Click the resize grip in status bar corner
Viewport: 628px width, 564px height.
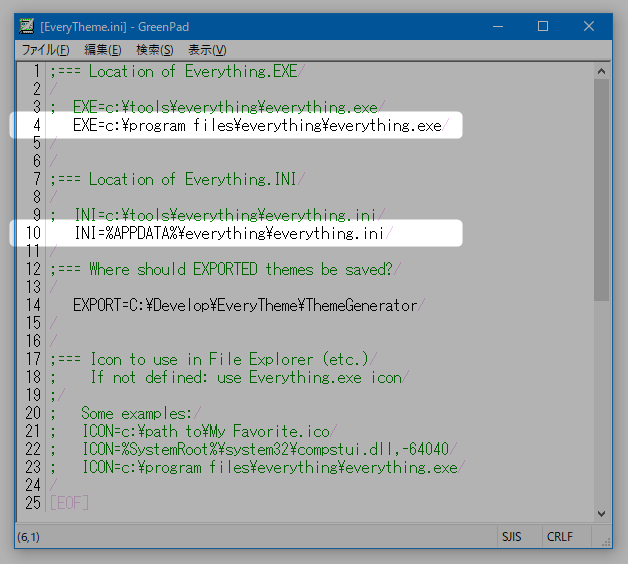[606, 542]
